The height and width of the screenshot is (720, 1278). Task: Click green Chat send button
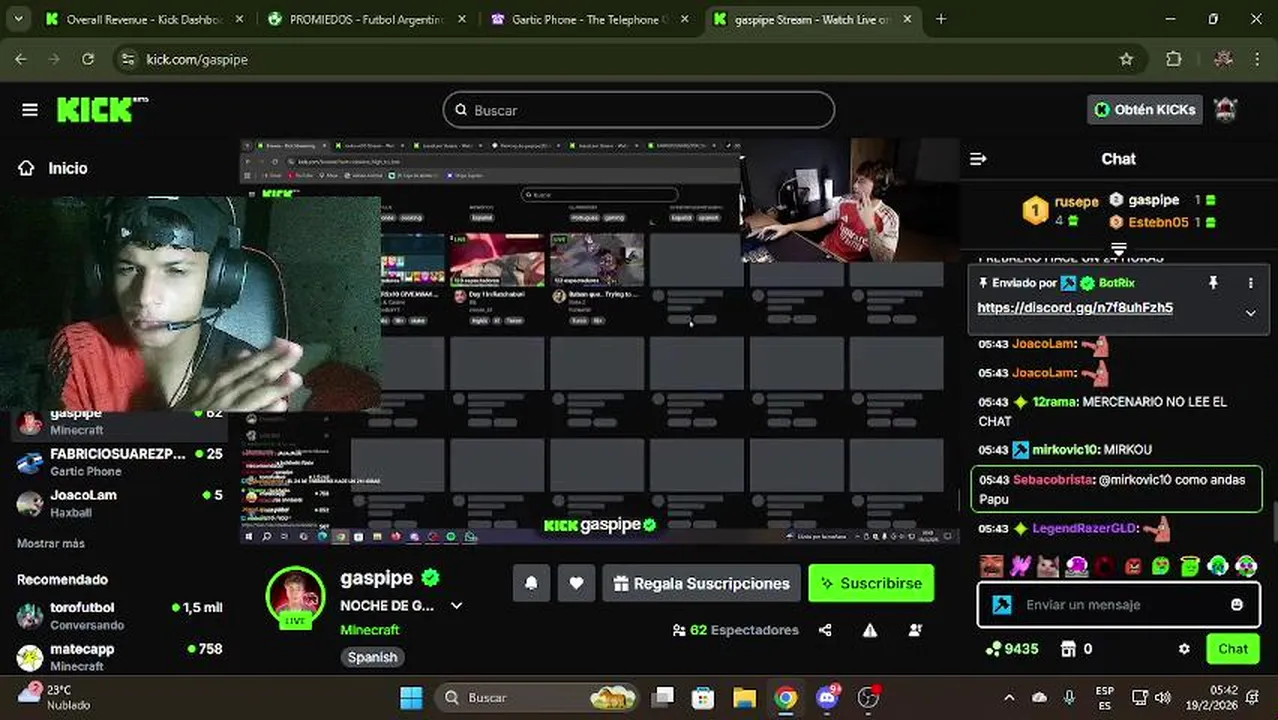(x=1232, y=649)
